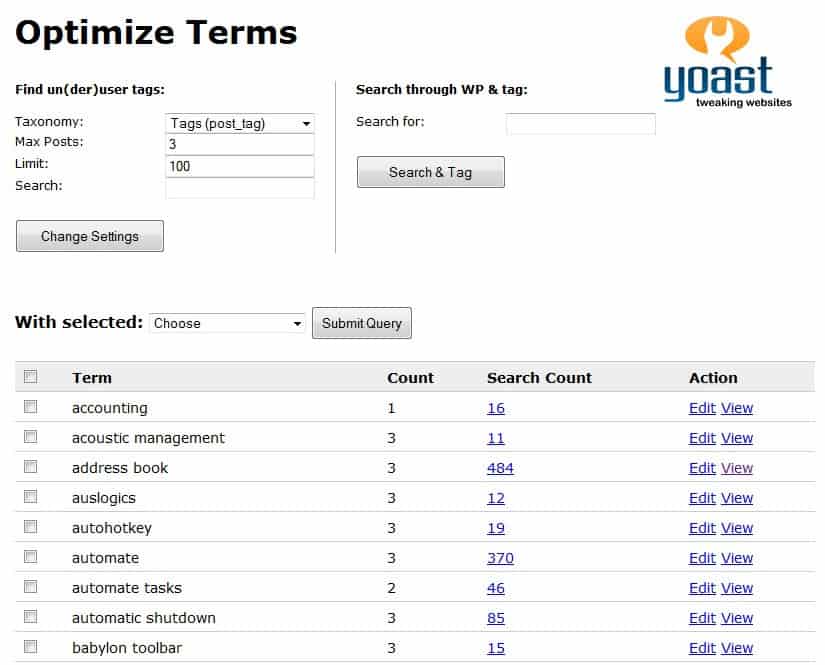825x665 pixels.
Task: Click the Change Settings button
Action: pyautogui.click(x=89, y=235)
